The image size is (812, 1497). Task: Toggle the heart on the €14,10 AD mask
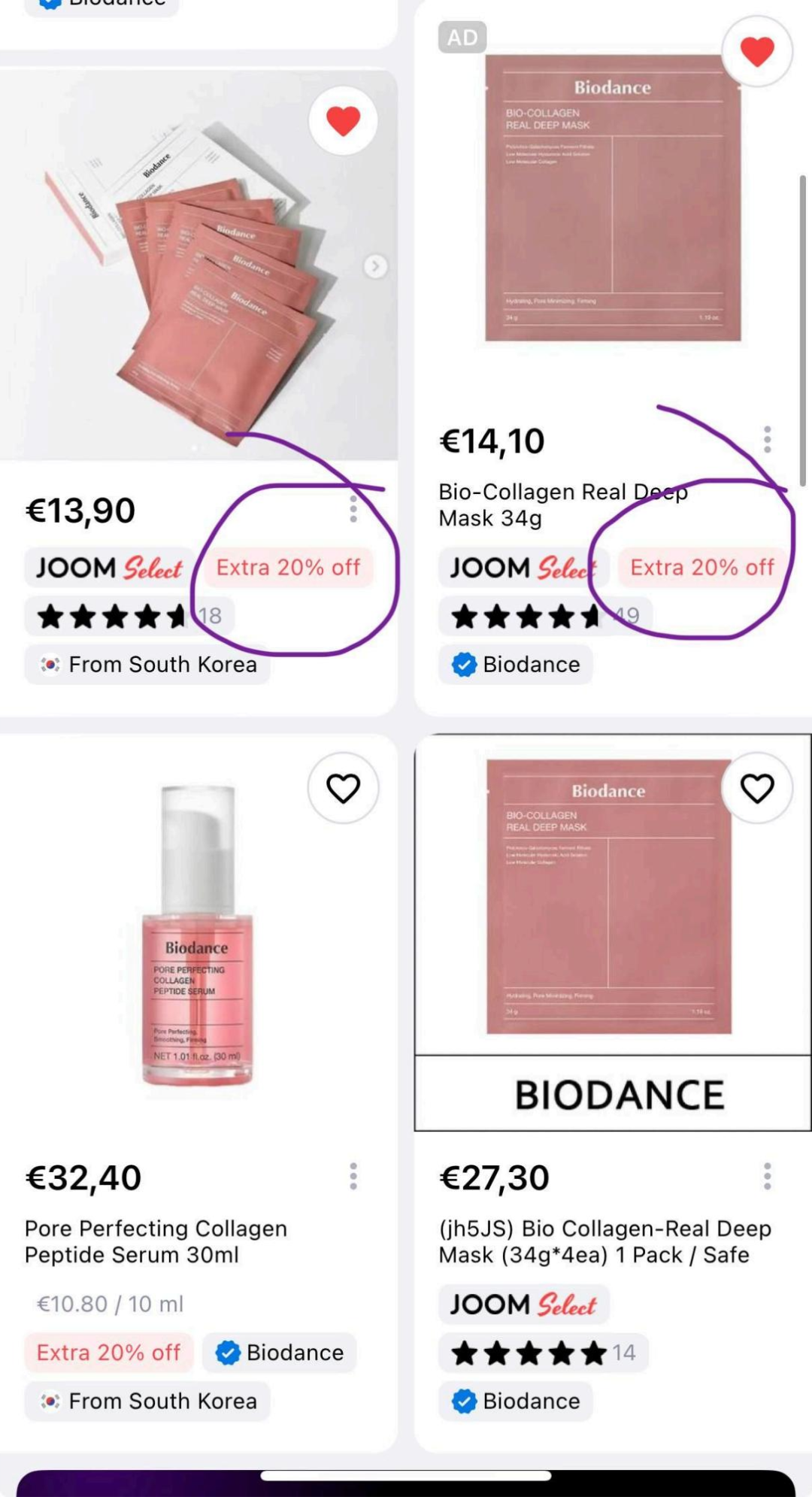click(x=757, y=50)
